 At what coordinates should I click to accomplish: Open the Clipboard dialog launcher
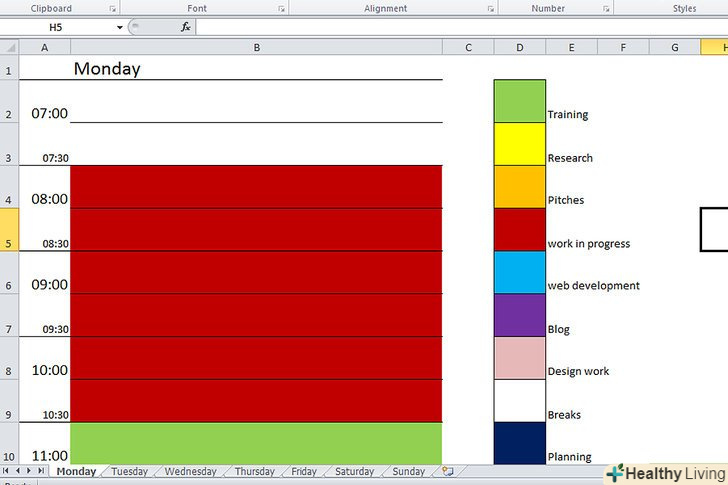pos(111,9)
